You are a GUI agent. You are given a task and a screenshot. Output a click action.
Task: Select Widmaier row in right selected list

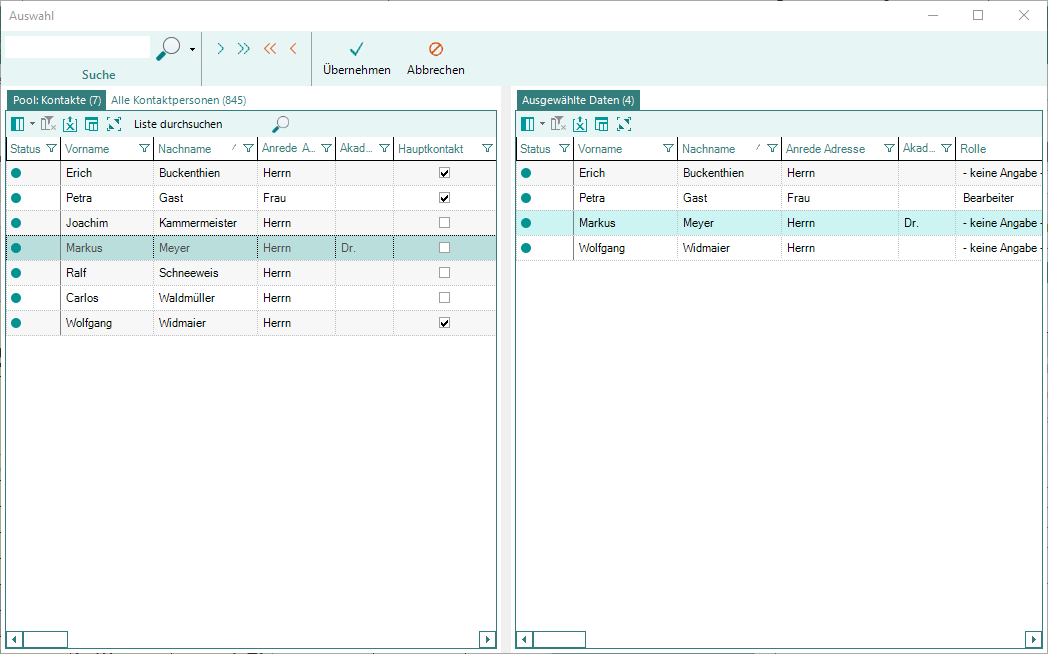pos(779,248)
